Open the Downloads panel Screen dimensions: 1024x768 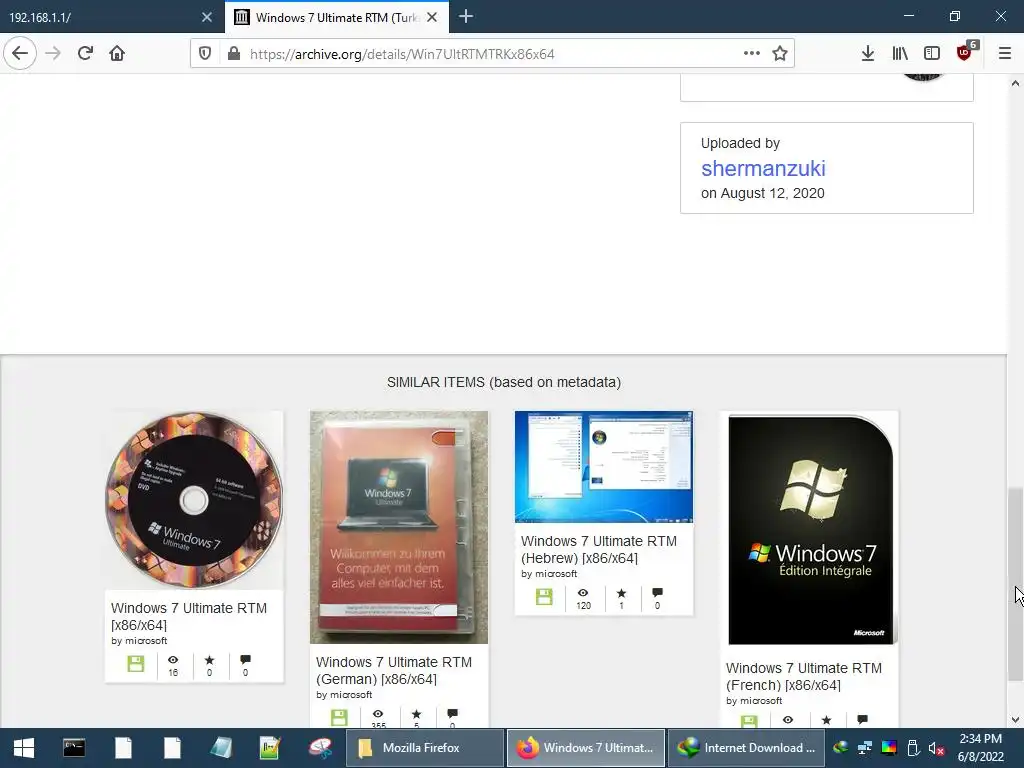(867, 54)
